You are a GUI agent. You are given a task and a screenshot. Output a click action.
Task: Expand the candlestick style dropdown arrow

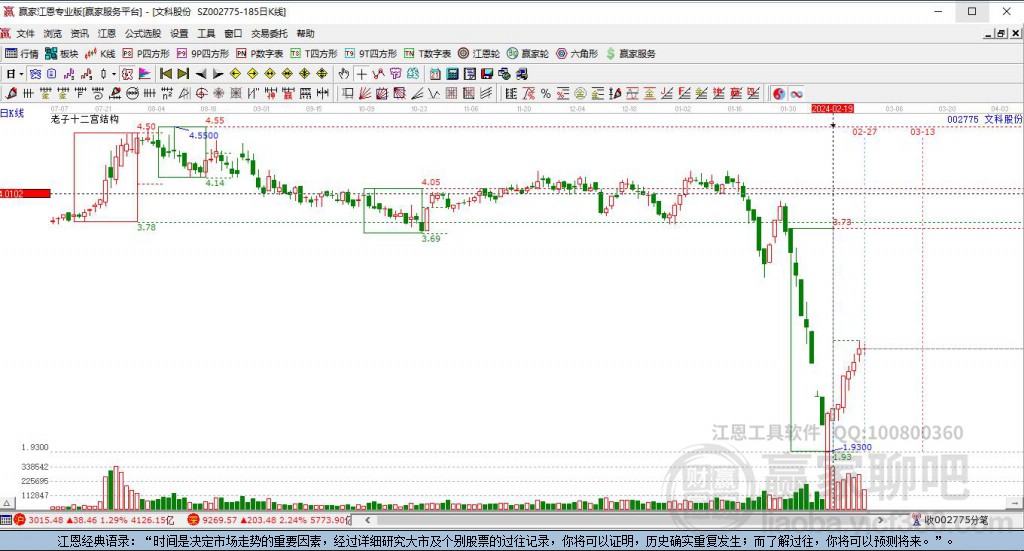click(114, 74)
